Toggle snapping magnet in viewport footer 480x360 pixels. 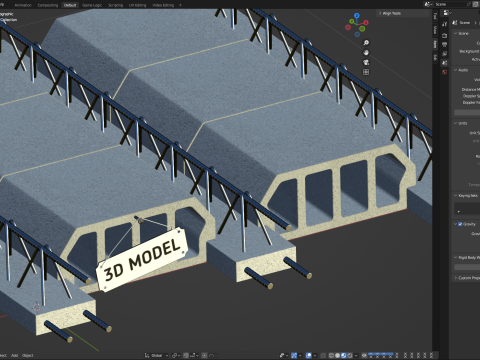pos(186,355)
